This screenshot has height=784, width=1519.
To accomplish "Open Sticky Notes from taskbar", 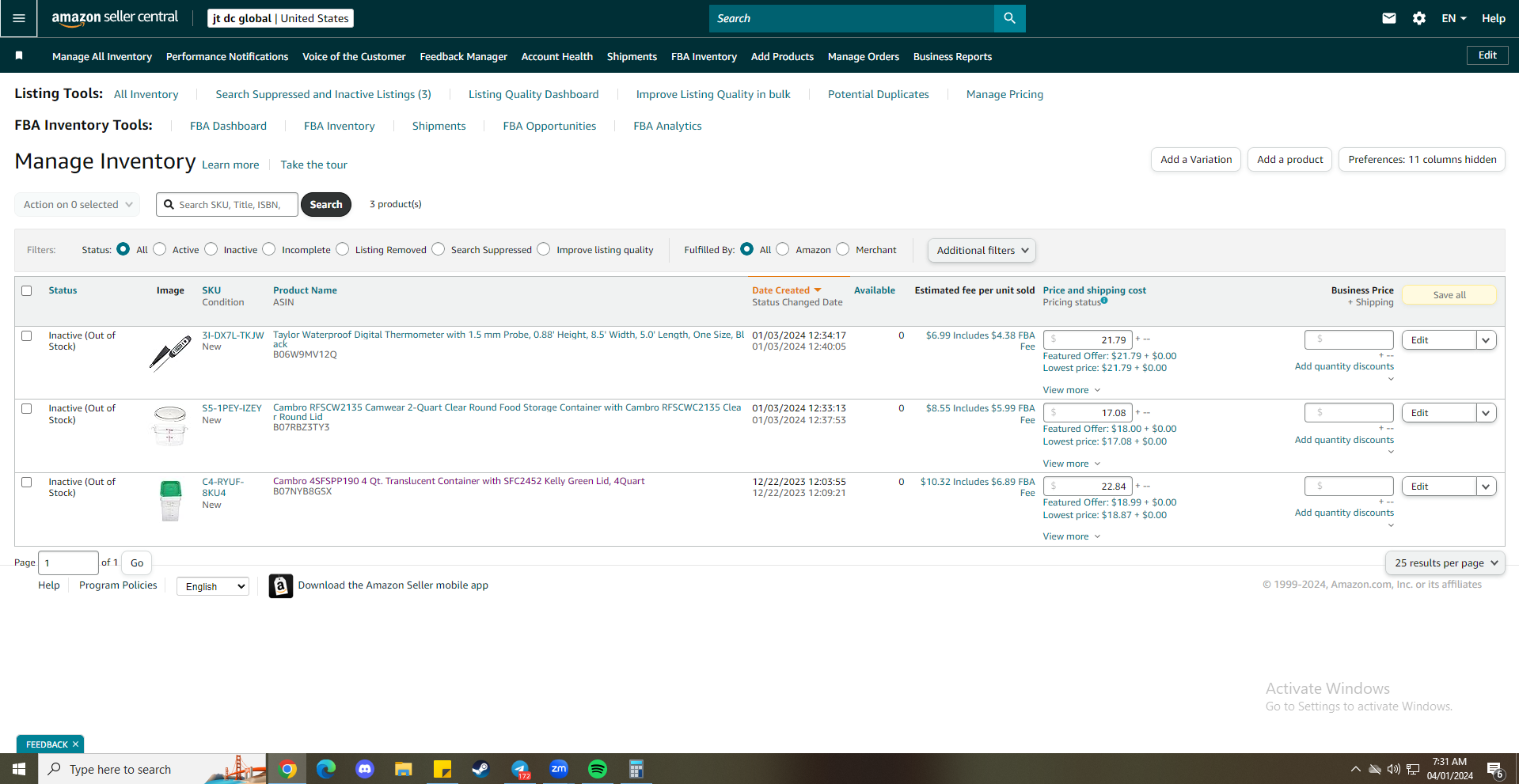I will [442, 769].
